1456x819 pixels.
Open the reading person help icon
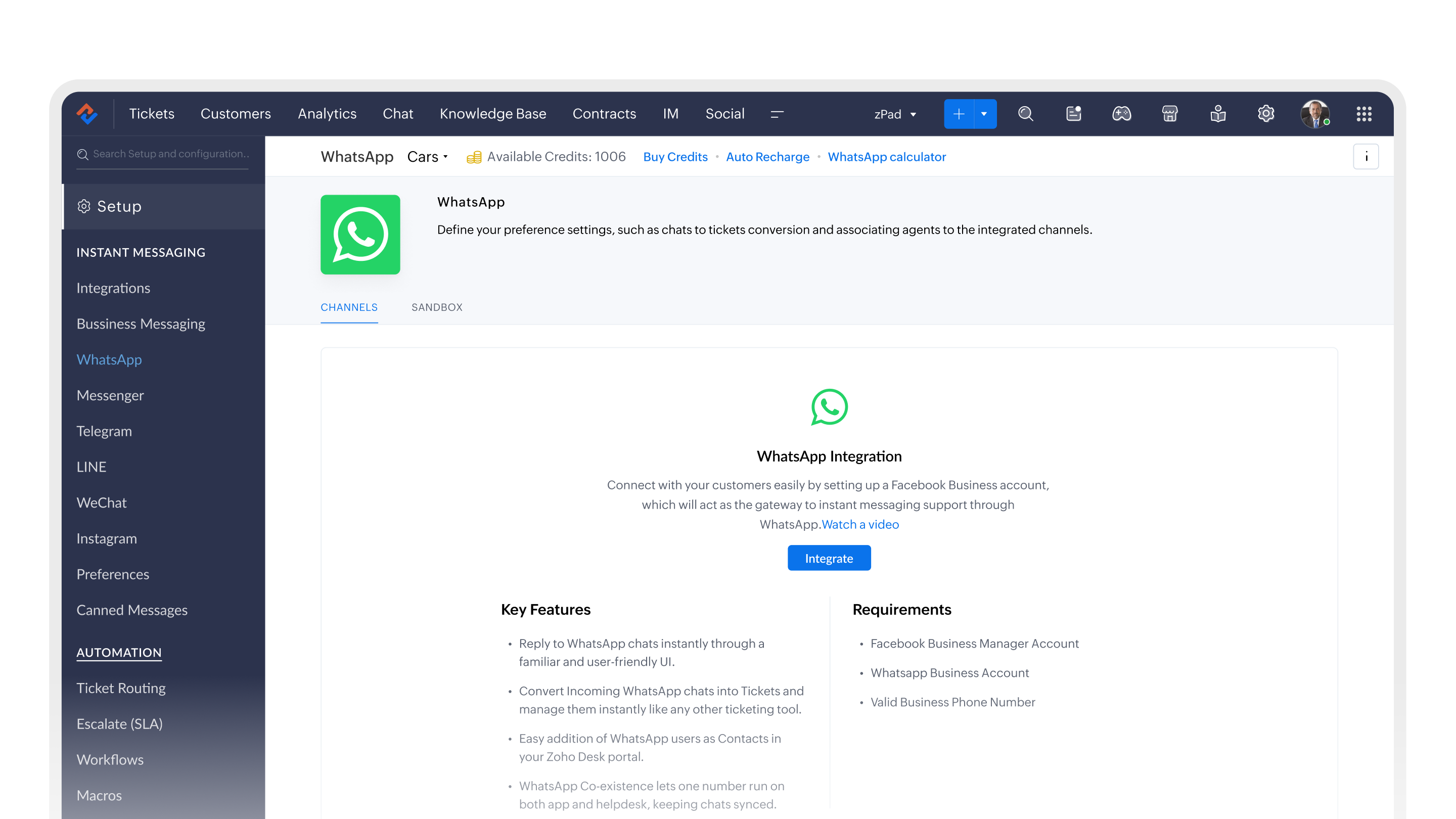pos(1218,114)
